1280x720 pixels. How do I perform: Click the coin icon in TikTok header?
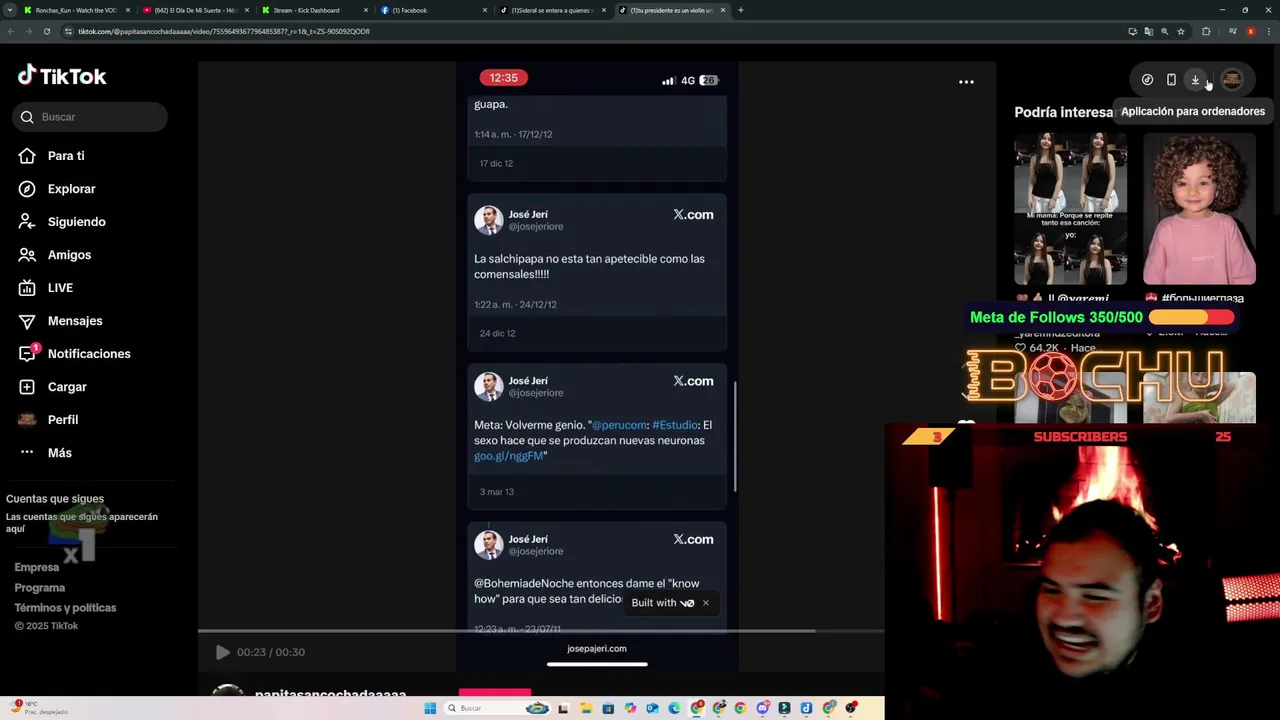(x=1147, y=79)
